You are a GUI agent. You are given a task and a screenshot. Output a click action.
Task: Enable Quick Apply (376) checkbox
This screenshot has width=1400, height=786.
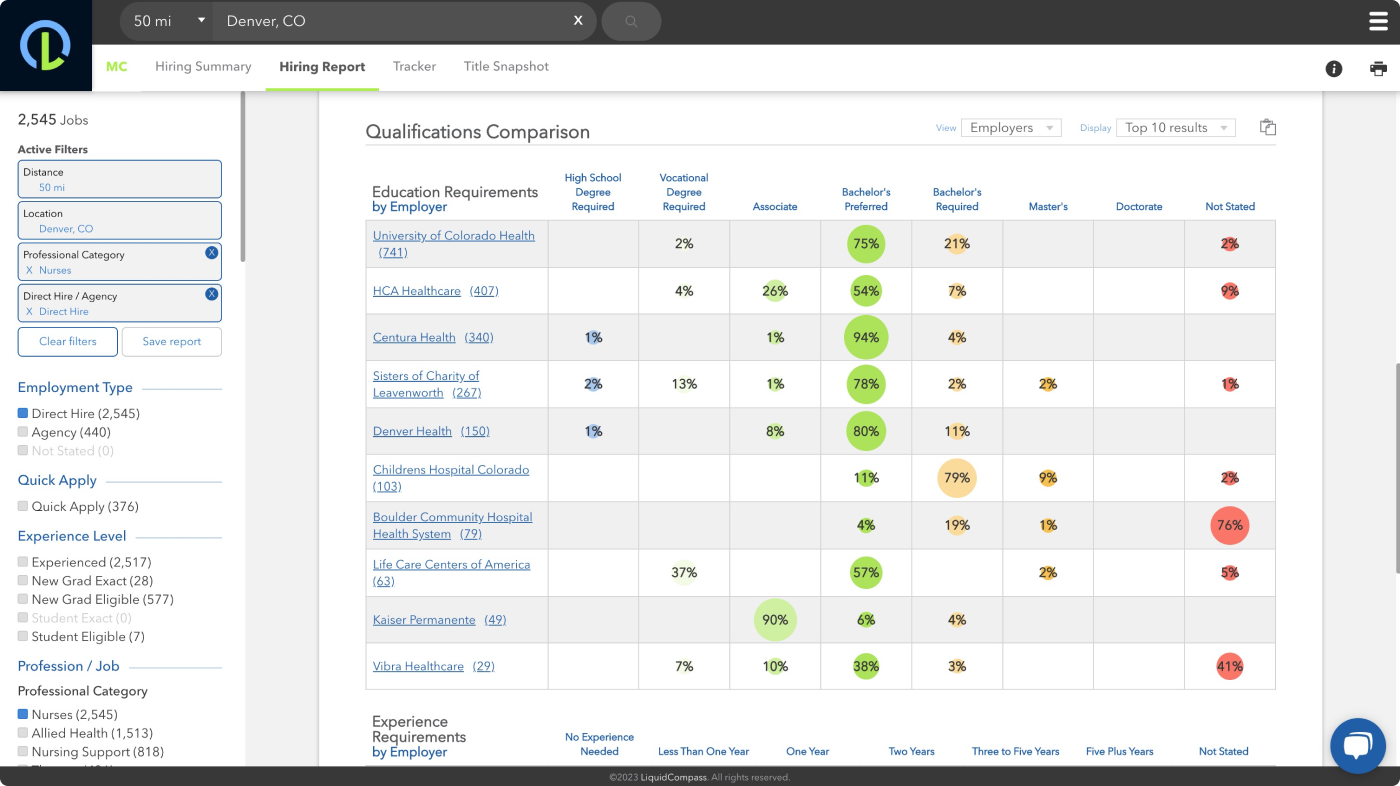23,506
